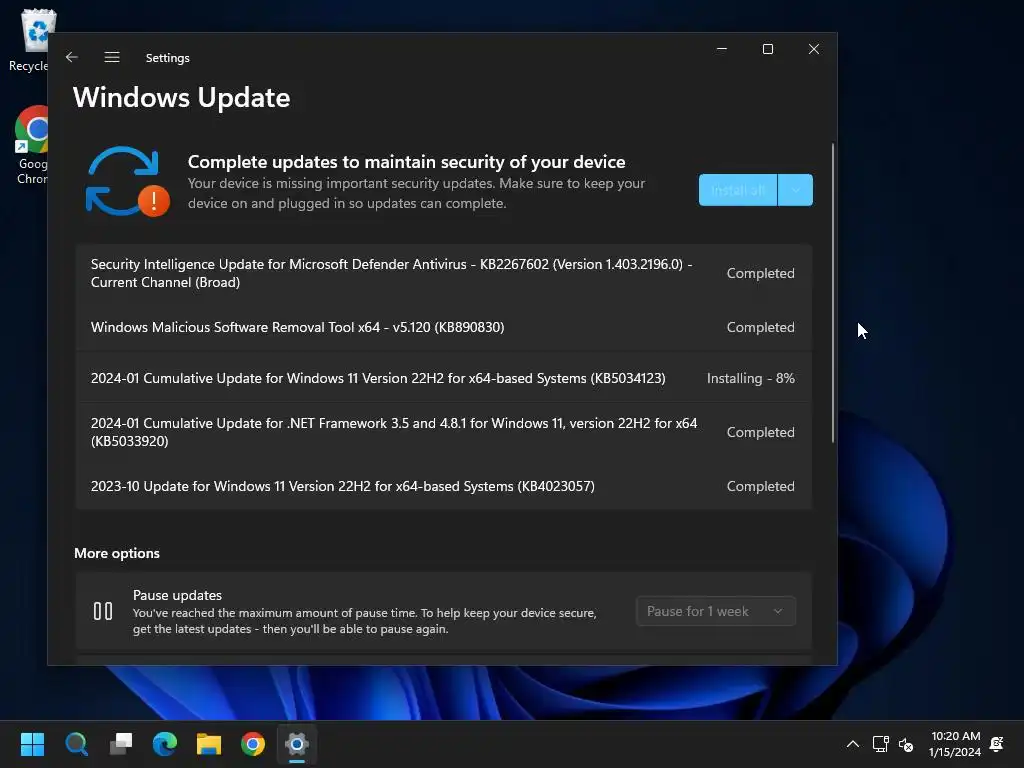Click the Windows Update page heading
The image size is (1024, 768).
click(x=182, y=97)
